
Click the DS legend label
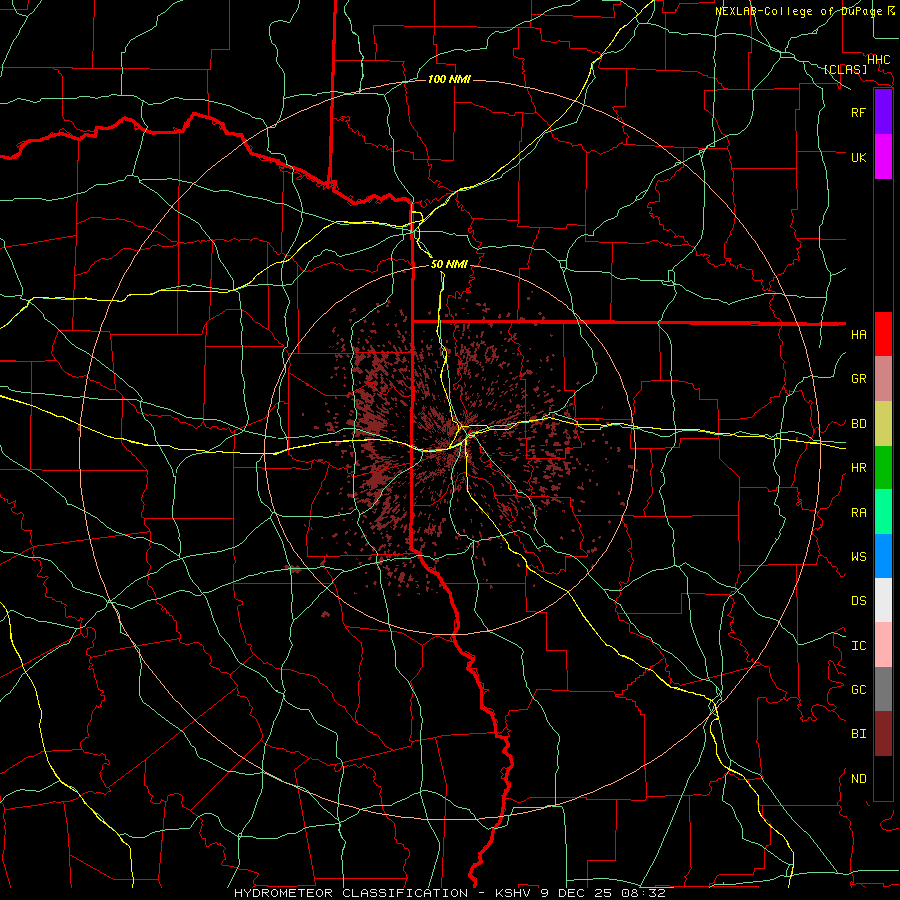(x=858, y=601)
